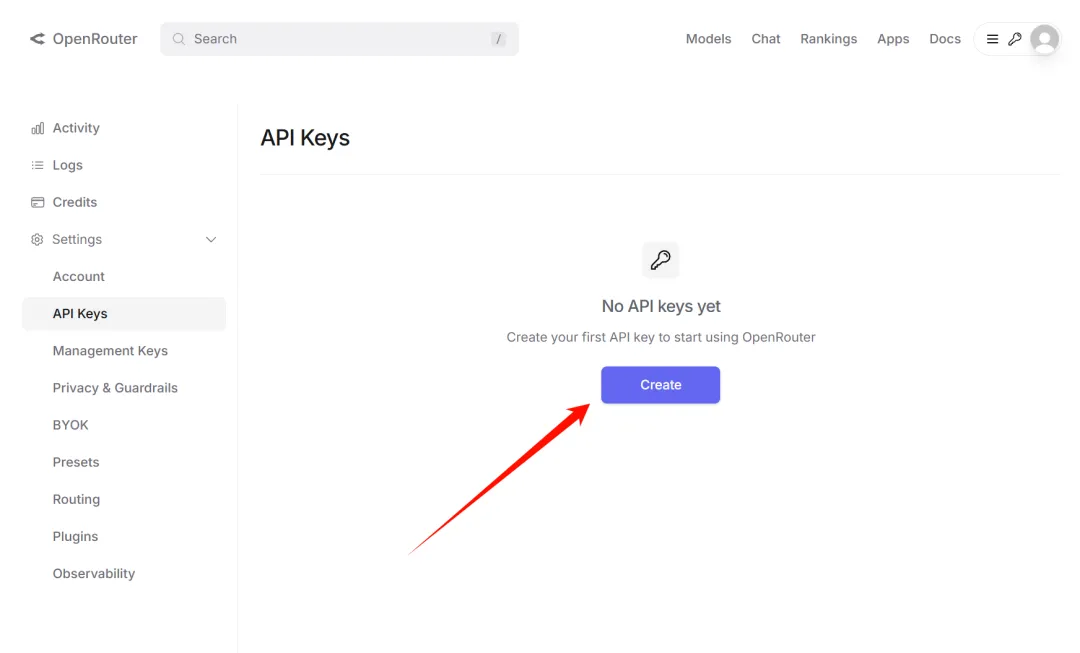Click the slash shortcut badge in search
Image resolution: width=1080 pixels, height=653 pixels.
click(x=498, y=39)
